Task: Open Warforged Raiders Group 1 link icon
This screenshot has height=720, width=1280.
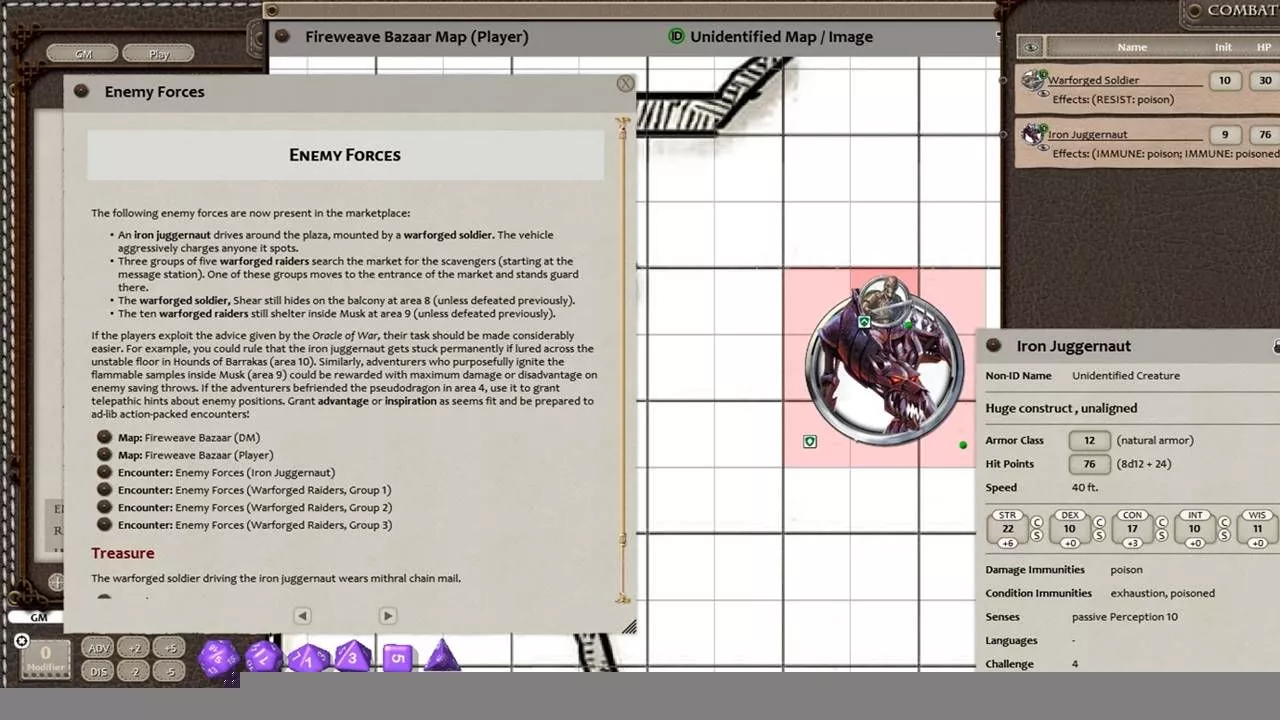Action: (x=104, y=490)
